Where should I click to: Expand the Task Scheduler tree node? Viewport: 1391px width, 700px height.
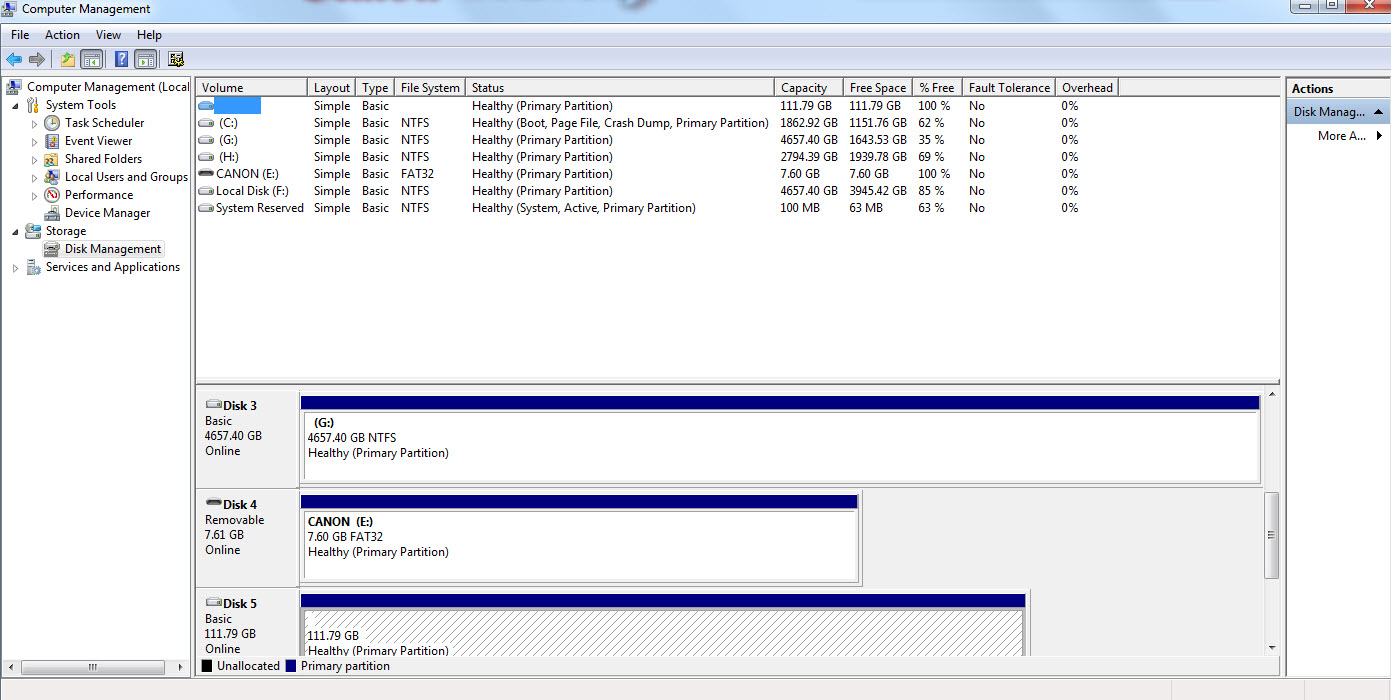pos(33,122)
